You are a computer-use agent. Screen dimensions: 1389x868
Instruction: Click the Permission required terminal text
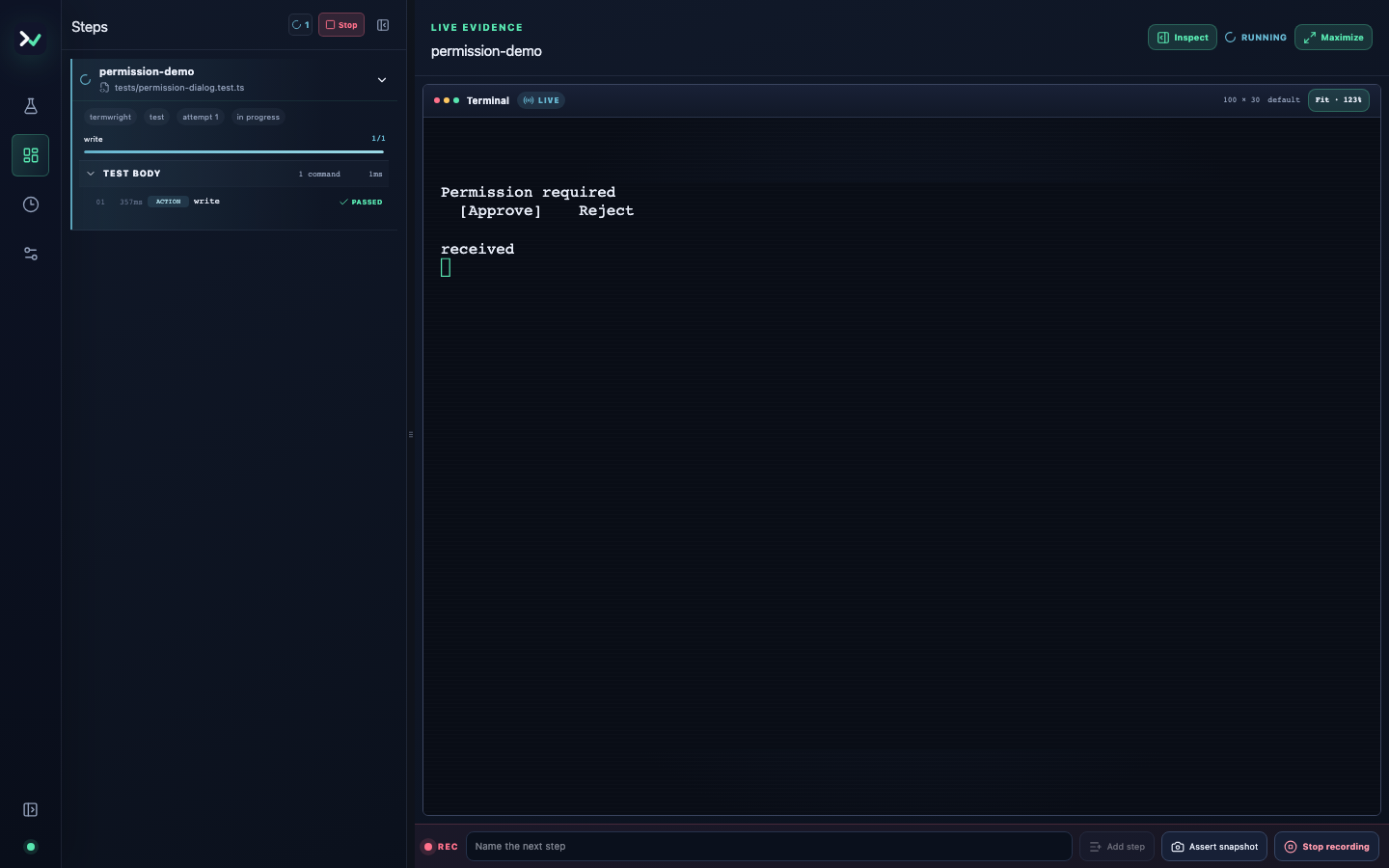(x=528, y=192)
